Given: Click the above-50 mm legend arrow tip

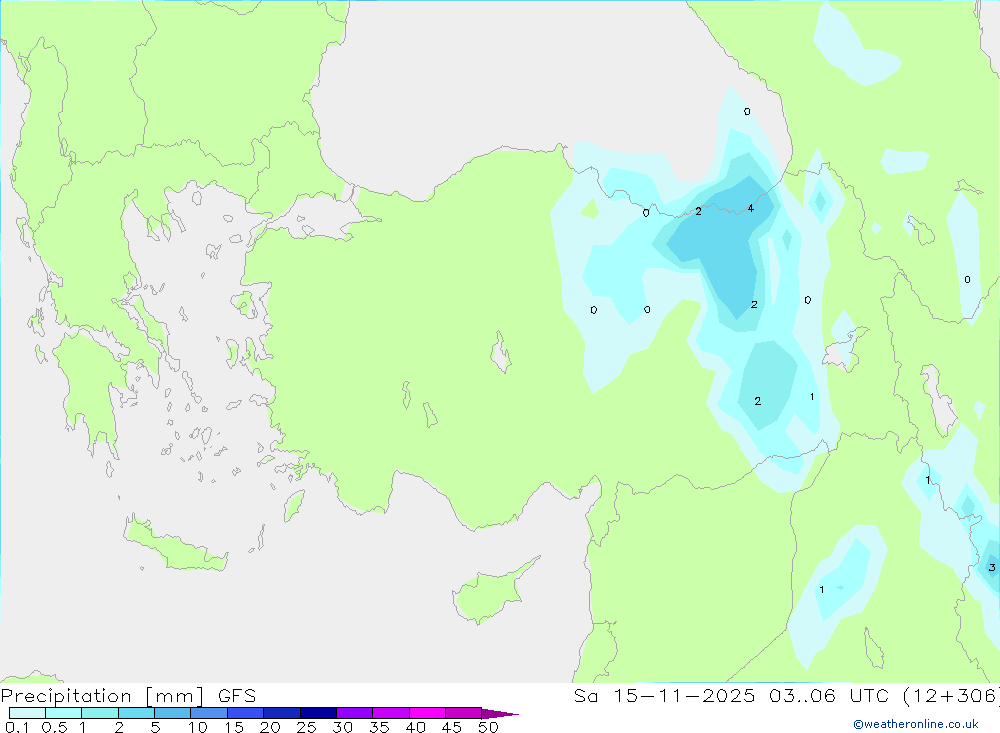Looking at the screenshot, I should click(500, 713).
